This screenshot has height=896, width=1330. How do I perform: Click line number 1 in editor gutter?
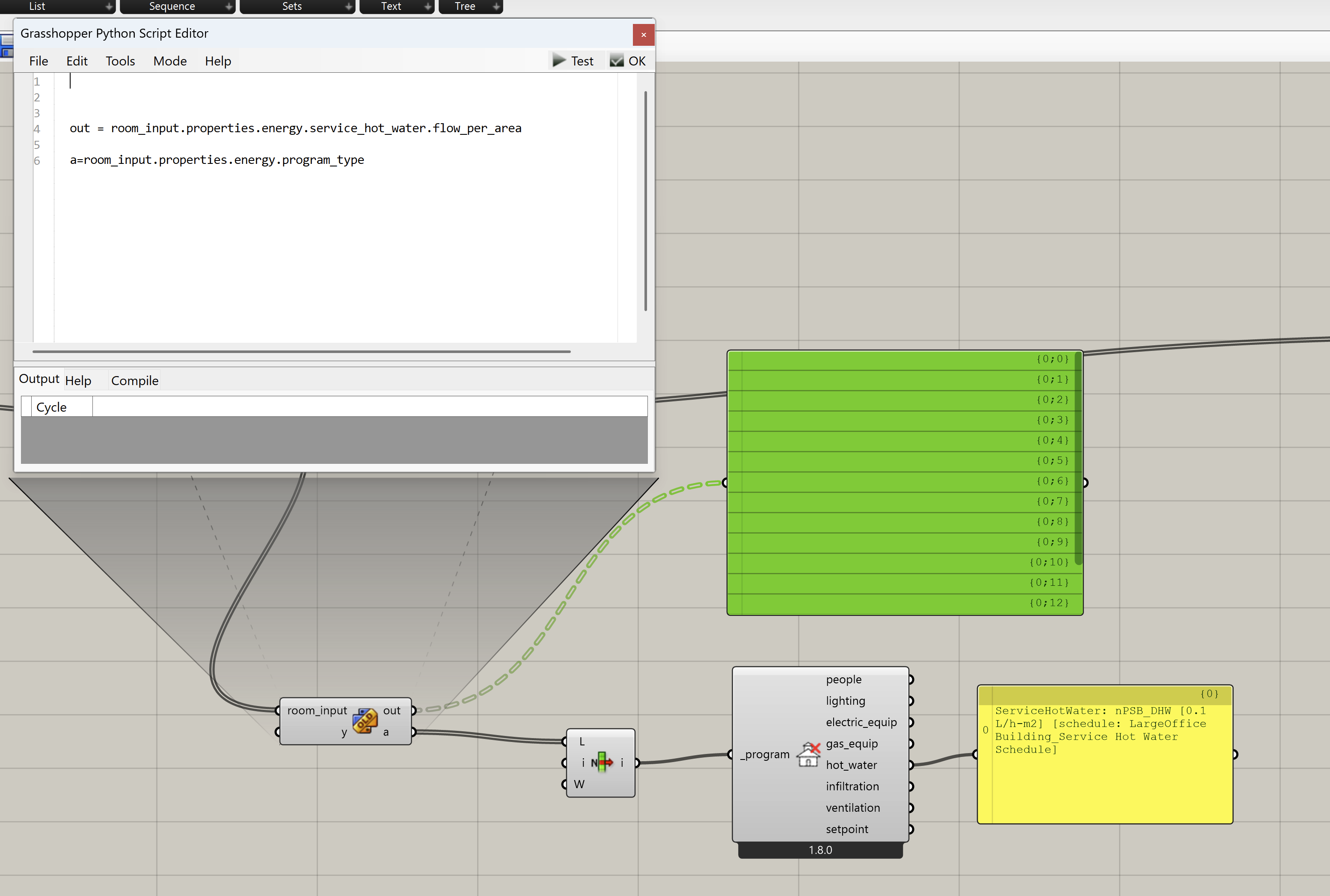36,82
